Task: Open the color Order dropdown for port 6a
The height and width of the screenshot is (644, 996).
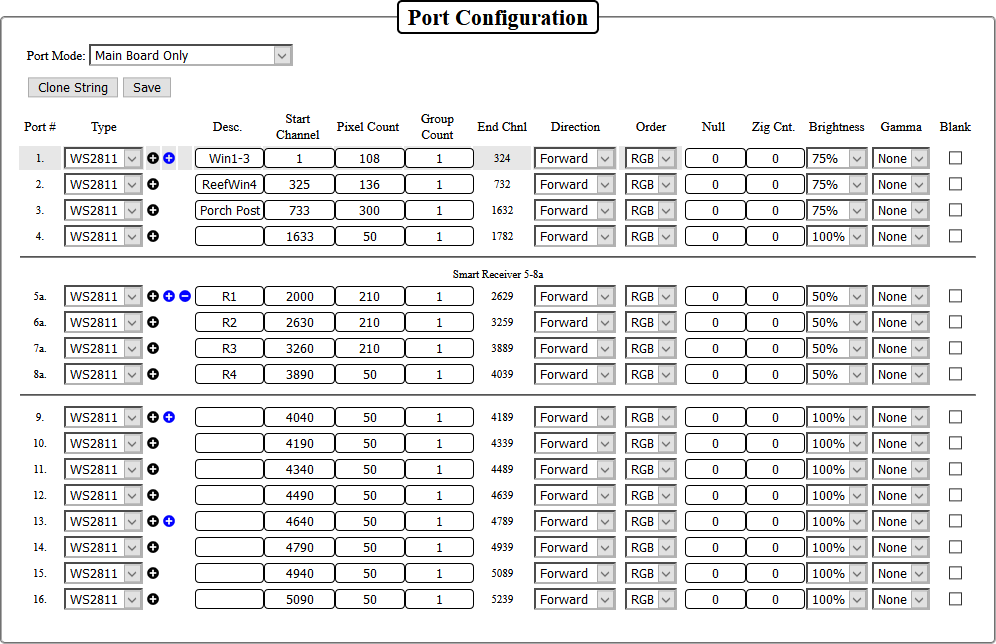Action: point(651,323)
